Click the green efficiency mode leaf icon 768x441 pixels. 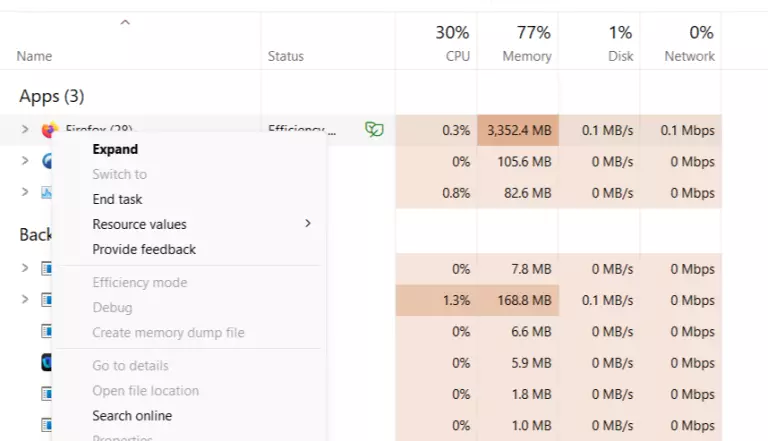point(374,129)
